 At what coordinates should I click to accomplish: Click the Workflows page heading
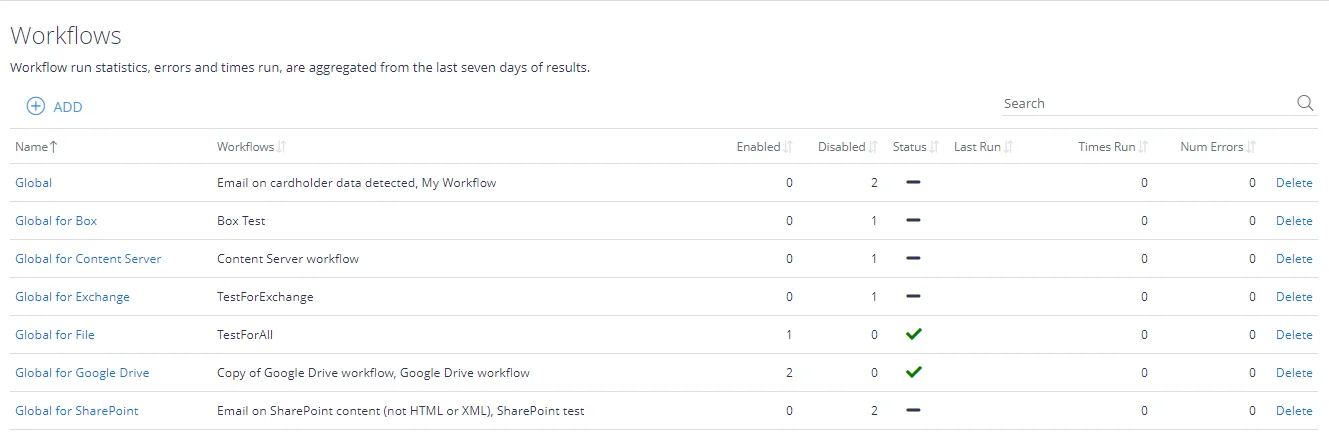(66, 36)
